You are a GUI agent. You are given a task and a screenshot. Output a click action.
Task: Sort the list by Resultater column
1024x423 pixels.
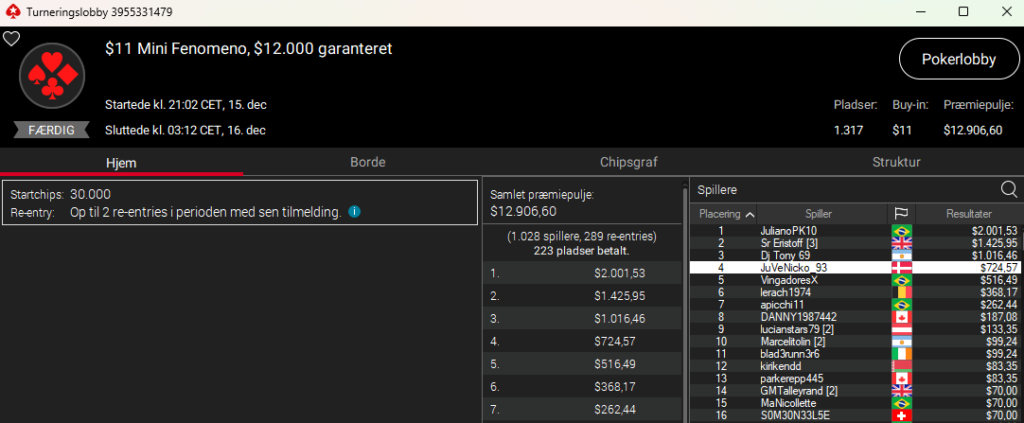(968, 214)
